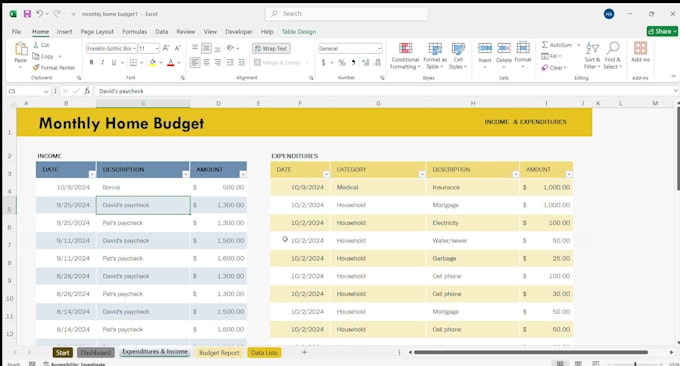Toggle Center horizontal alignment

click(x=206, y=63)
